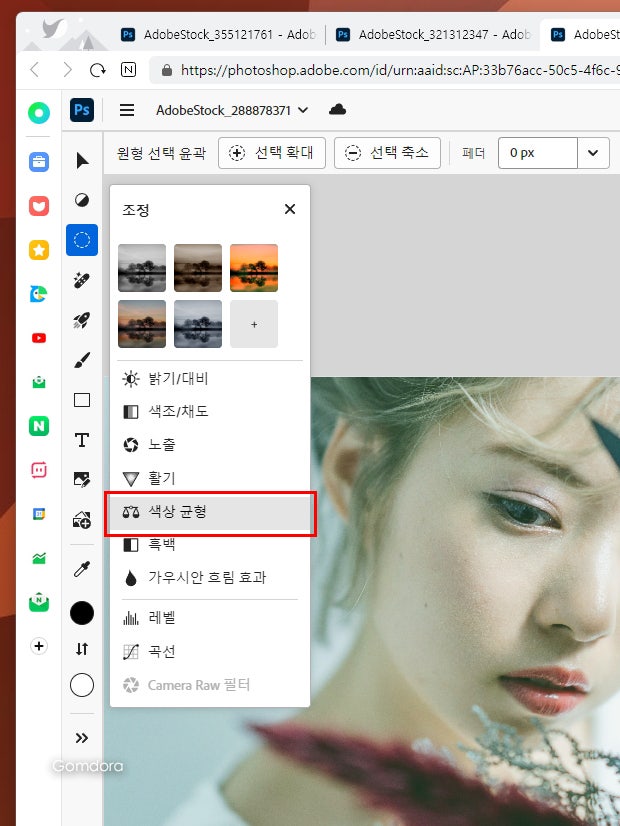Click the place image plus tool
Image resolution: width=620 pixels, height=826 pixels.
point(82,520)
